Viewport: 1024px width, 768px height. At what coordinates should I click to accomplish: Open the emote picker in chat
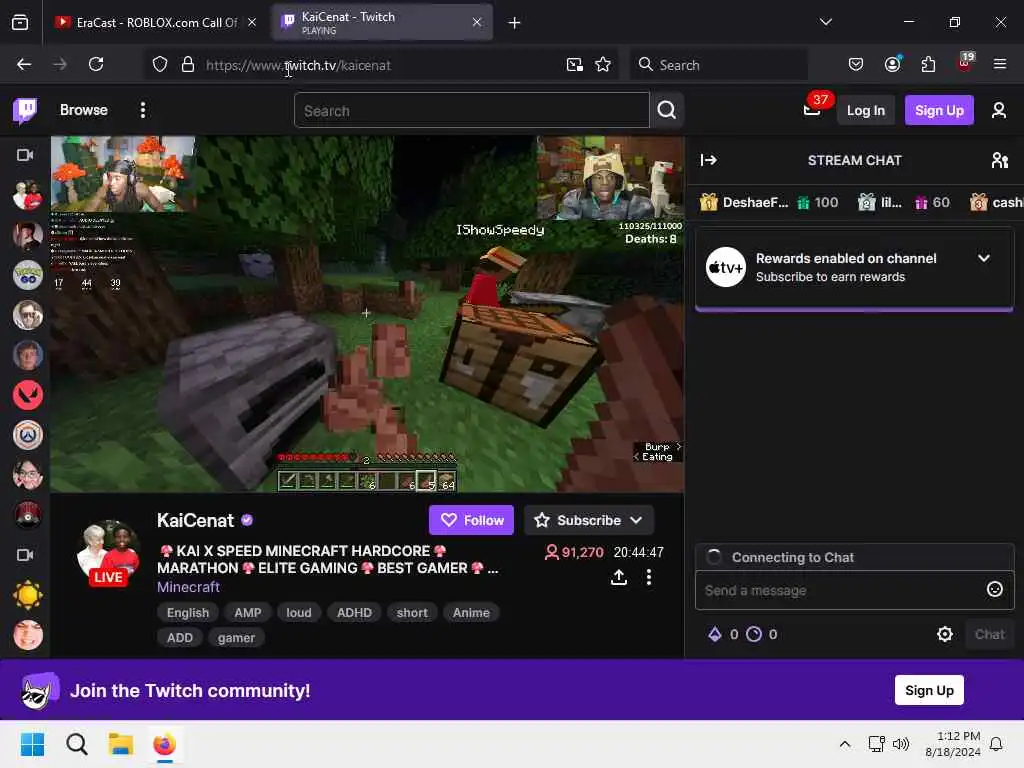pos(994,590)
